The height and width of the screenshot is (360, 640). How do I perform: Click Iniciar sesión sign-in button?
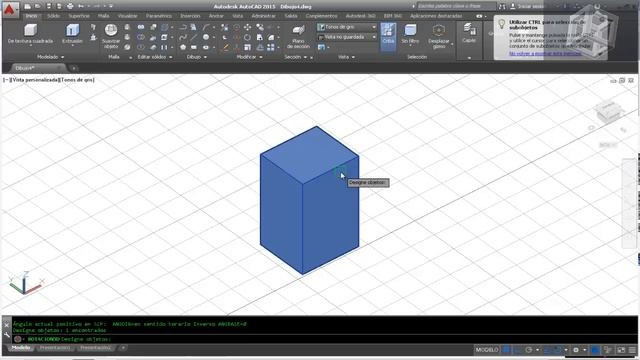coord(527,6)
